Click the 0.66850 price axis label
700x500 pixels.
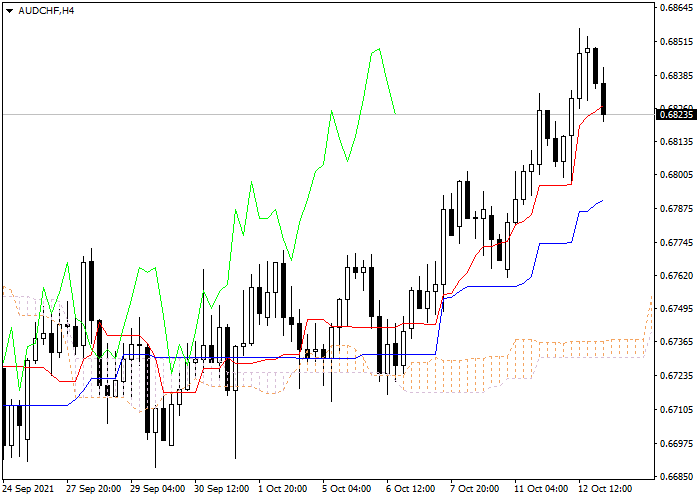point(677,476)
